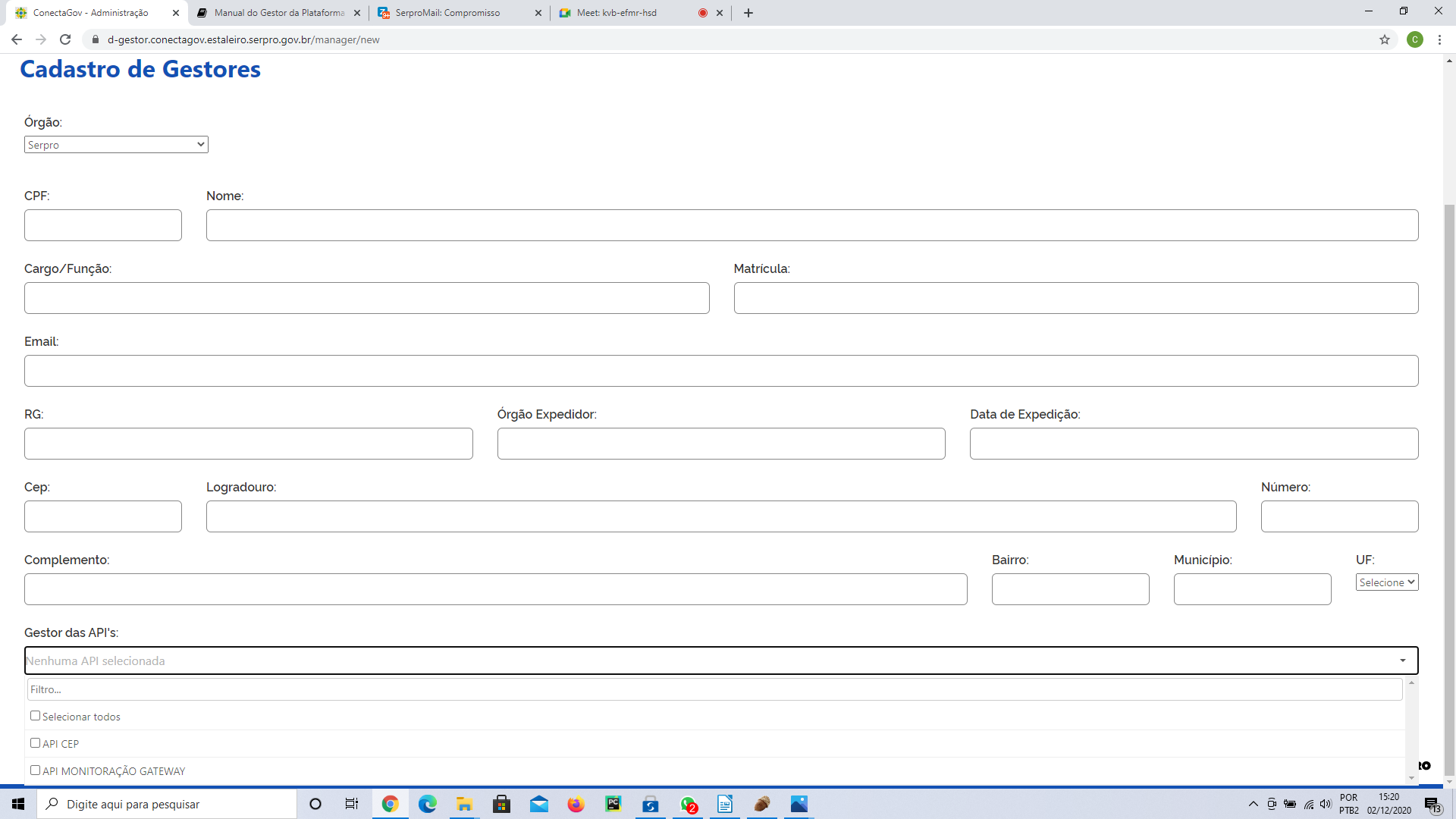Click into the CPF input field
Viewport: 1456px width, 819px height.
[103, 225]
